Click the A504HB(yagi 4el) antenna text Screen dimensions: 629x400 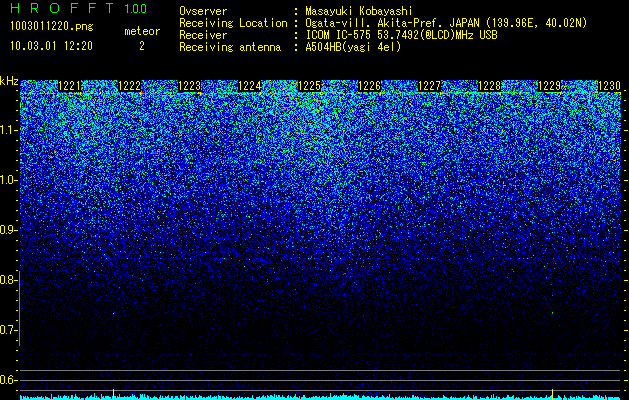[x=353, y=47]
